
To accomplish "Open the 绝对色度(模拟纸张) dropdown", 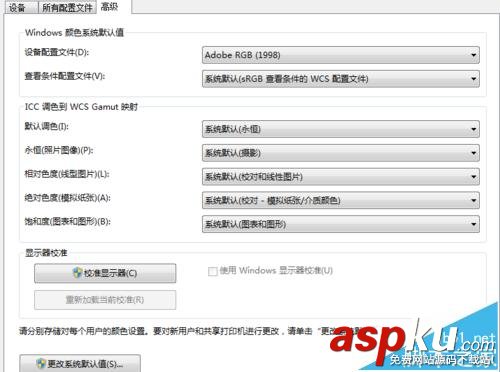I will pos(341,200).
